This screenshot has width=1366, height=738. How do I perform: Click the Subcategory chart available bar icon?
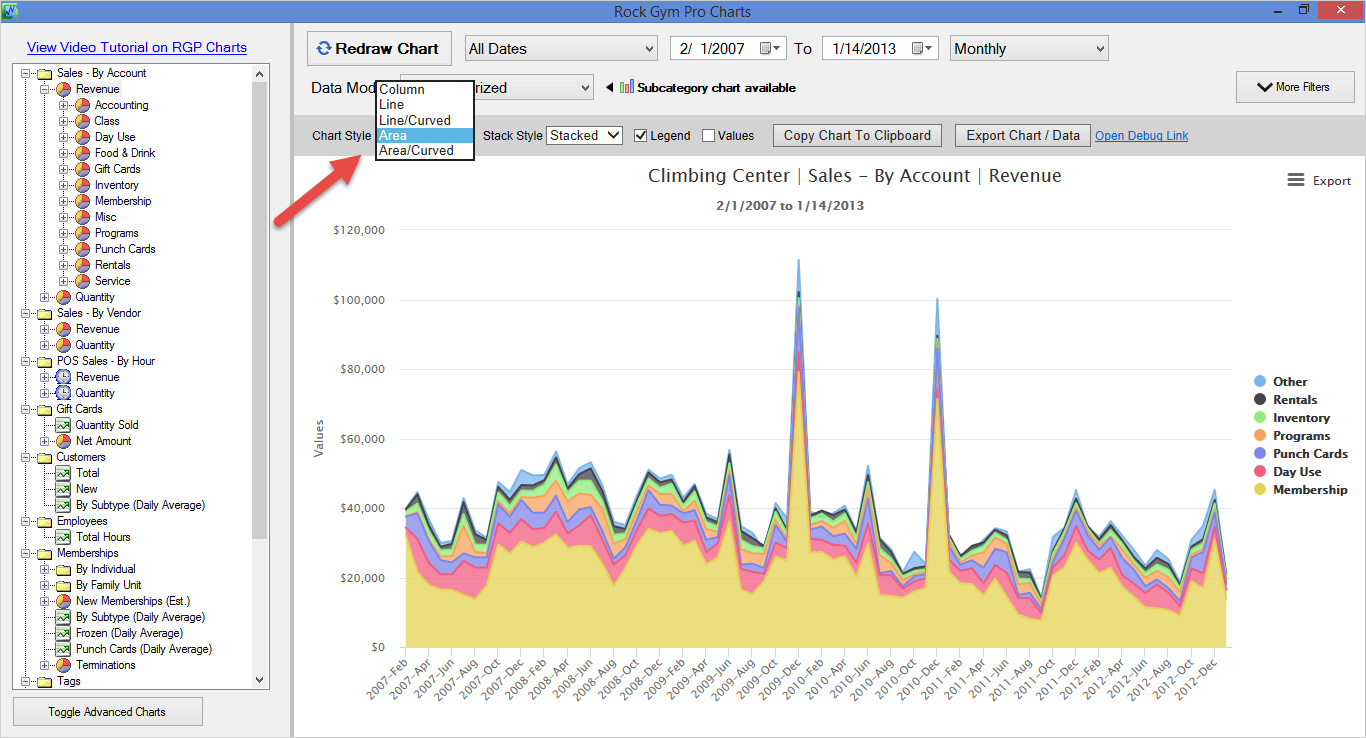tap(627, 87)
